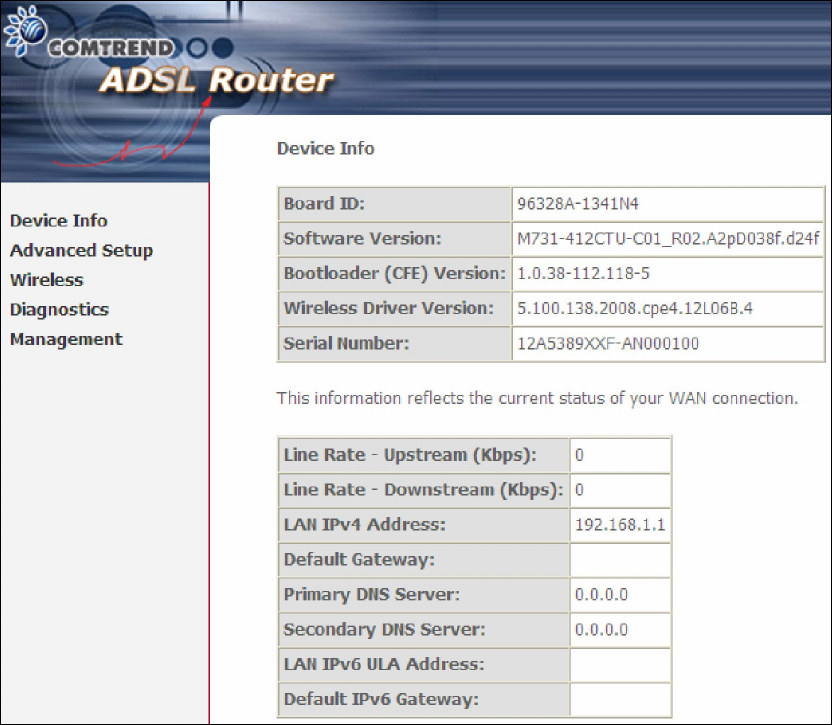
Task: Select the Software Version label cell
Action: [394, 239]
